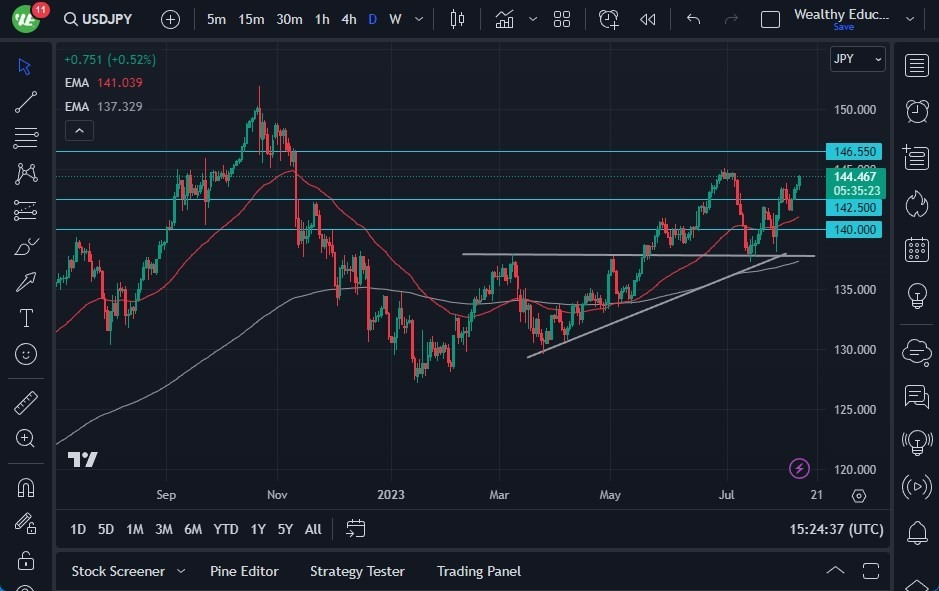Open the Indicators dialog
Screen dimensions: 939x591
tap(504, 18)
